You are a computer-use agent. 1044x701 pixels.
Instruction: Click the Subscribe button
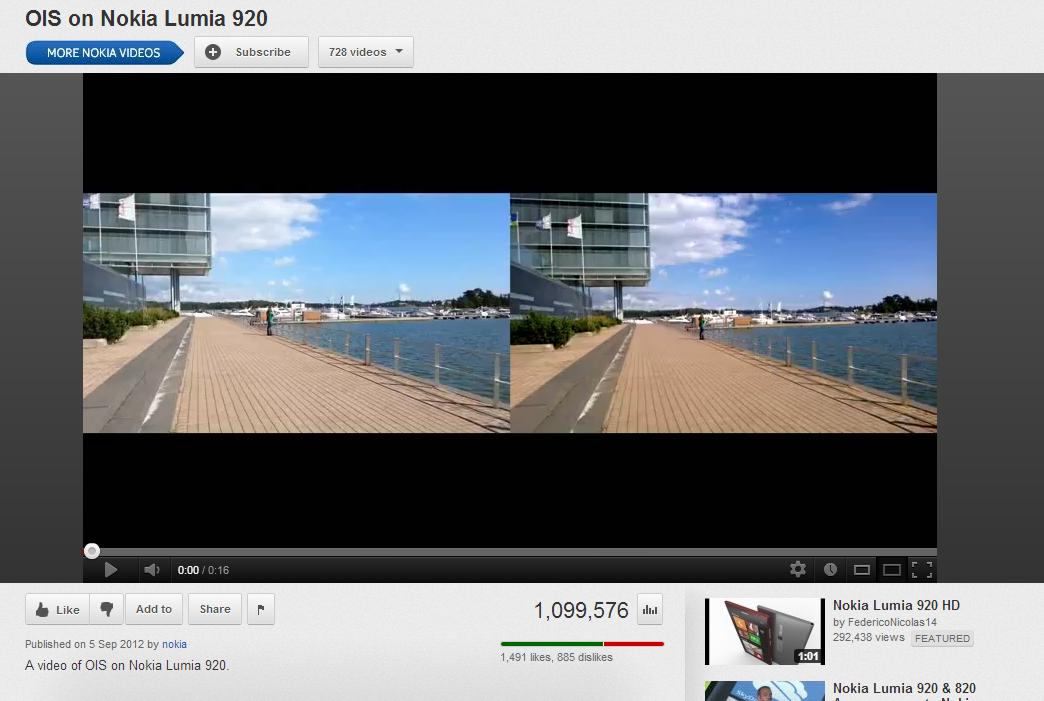coord(251,52)
